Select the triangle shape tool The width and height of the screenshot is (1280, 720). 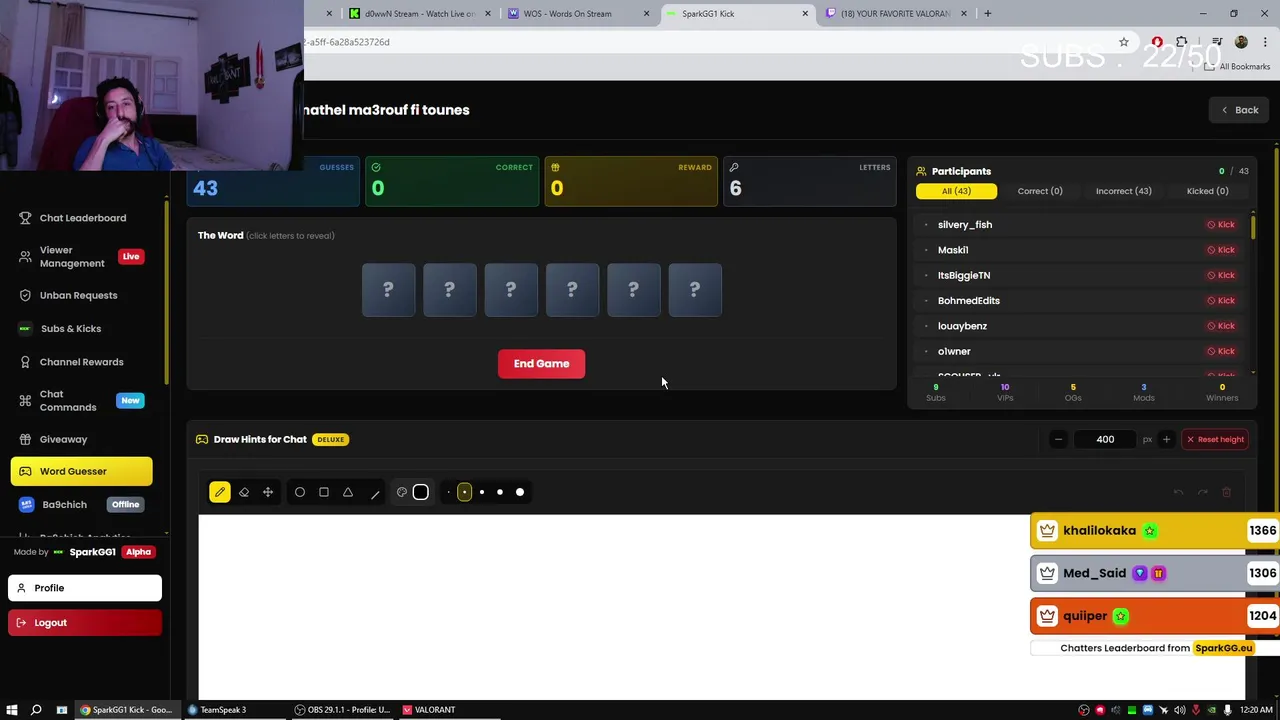348,492
